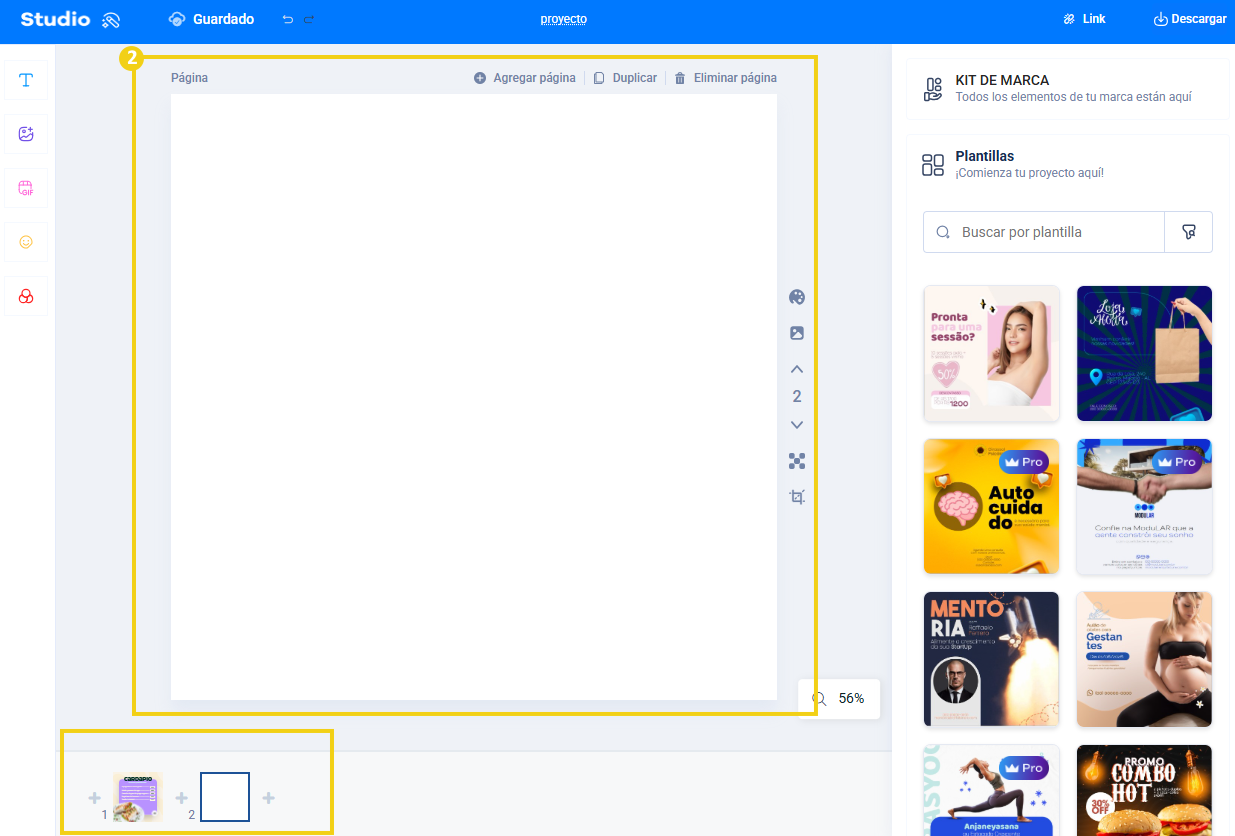Click the grid pattern icon beside canvas
Image resolution: width=1235 pixels, height=836 pixels.
(x=797, y=461)
